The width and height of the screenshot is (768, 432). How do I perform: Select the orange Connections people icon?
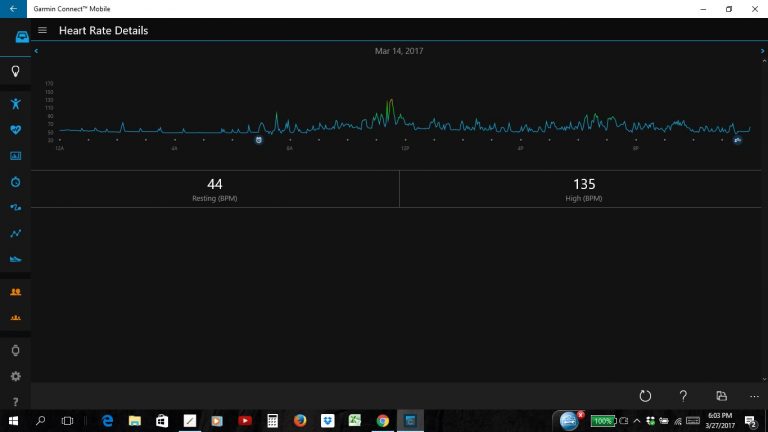15,292
